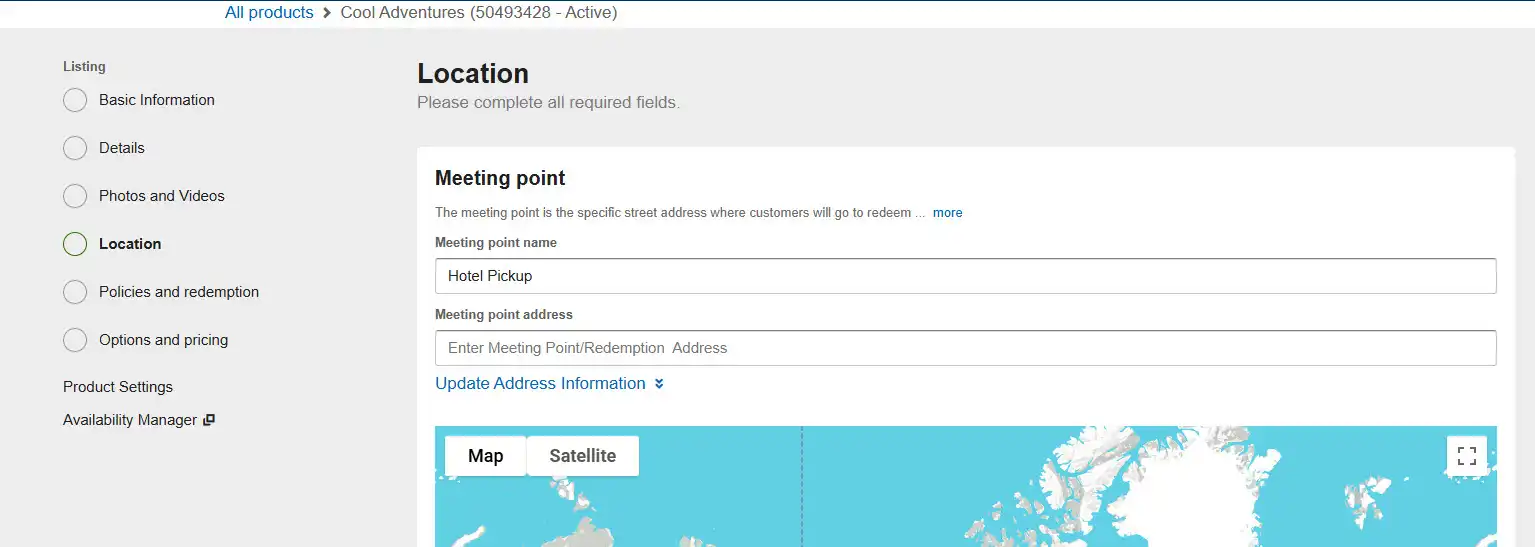Open Availability Manager link

130,420
